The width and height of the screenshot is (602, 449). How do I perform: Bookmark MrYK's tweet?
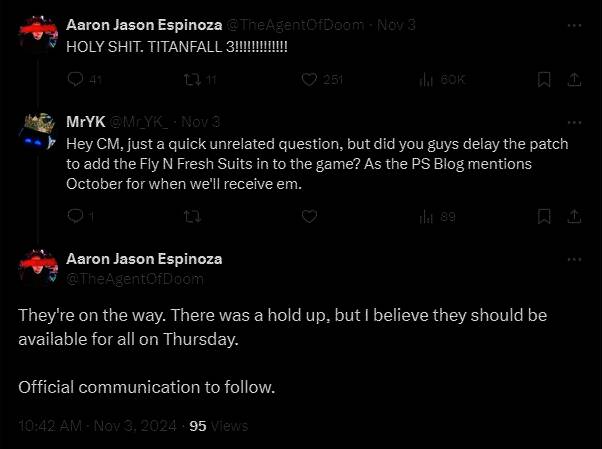coord(545,215)
